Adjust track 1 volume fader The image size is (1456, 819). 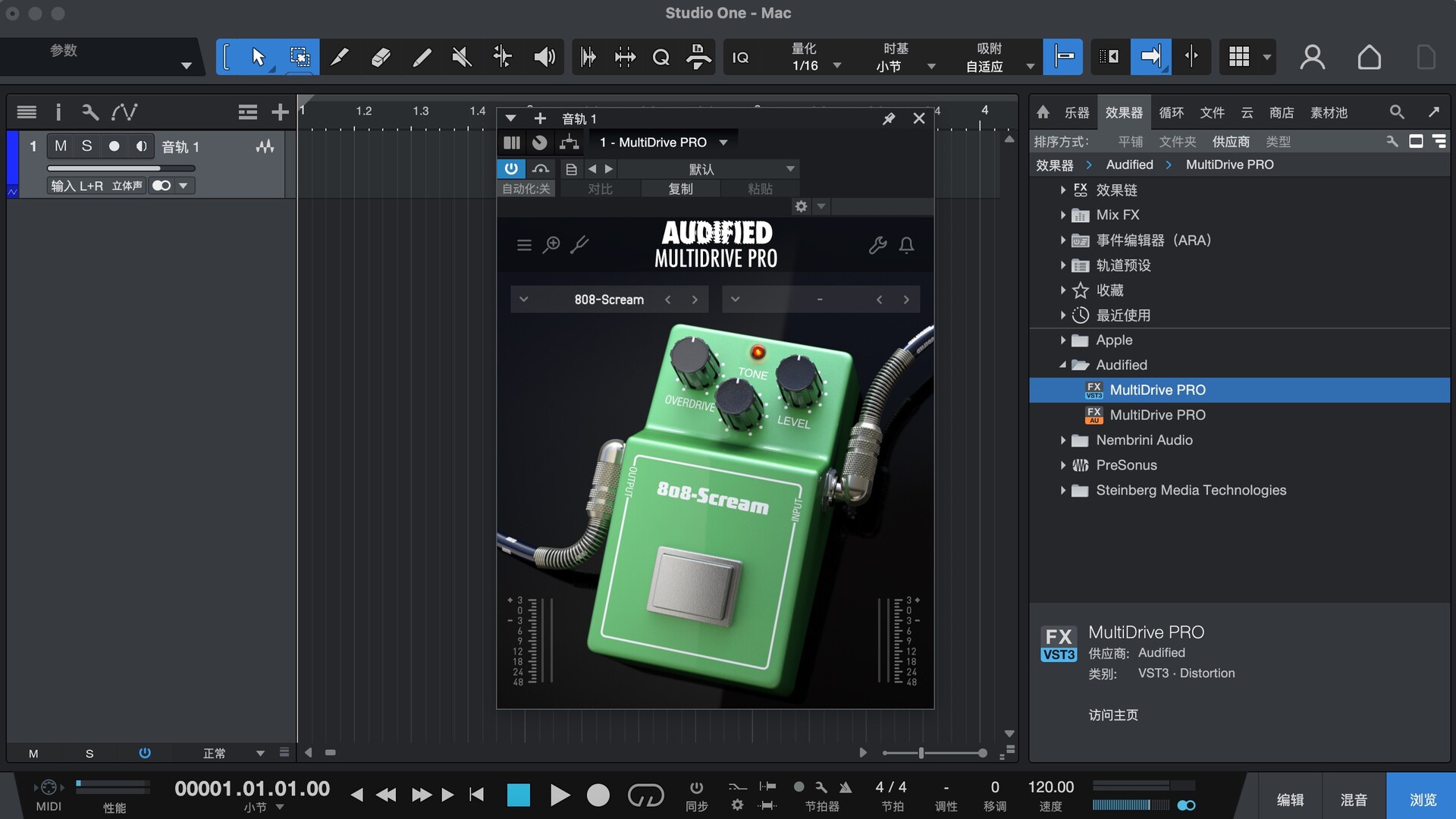[121, 168]
